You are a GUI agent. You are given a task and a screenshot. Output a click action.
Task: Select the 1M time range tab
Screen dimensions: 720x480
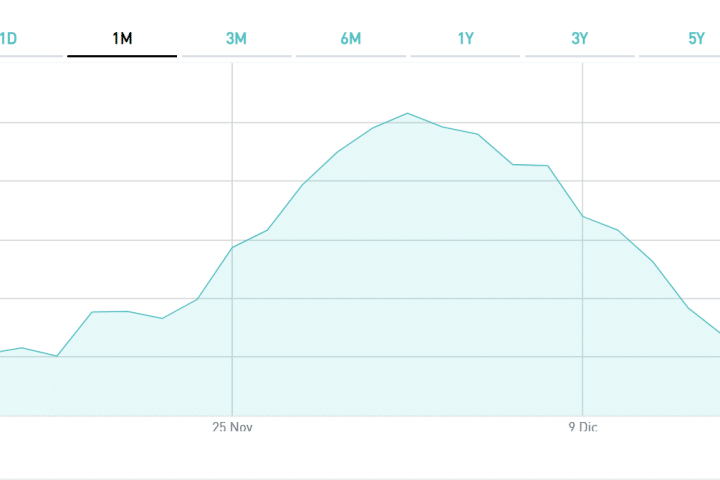[122, 39]
